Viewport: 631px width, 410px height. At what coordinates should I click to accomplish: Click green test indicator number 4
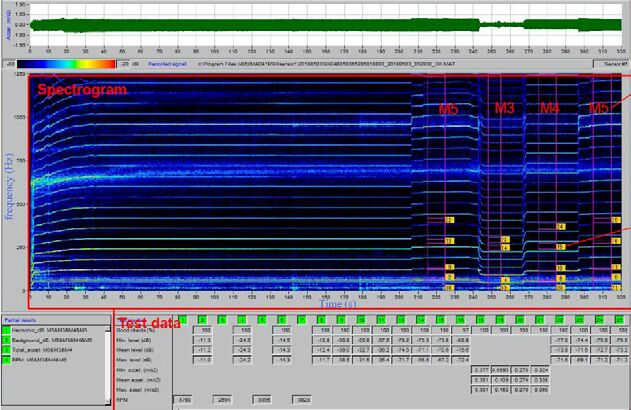point(242,320)
